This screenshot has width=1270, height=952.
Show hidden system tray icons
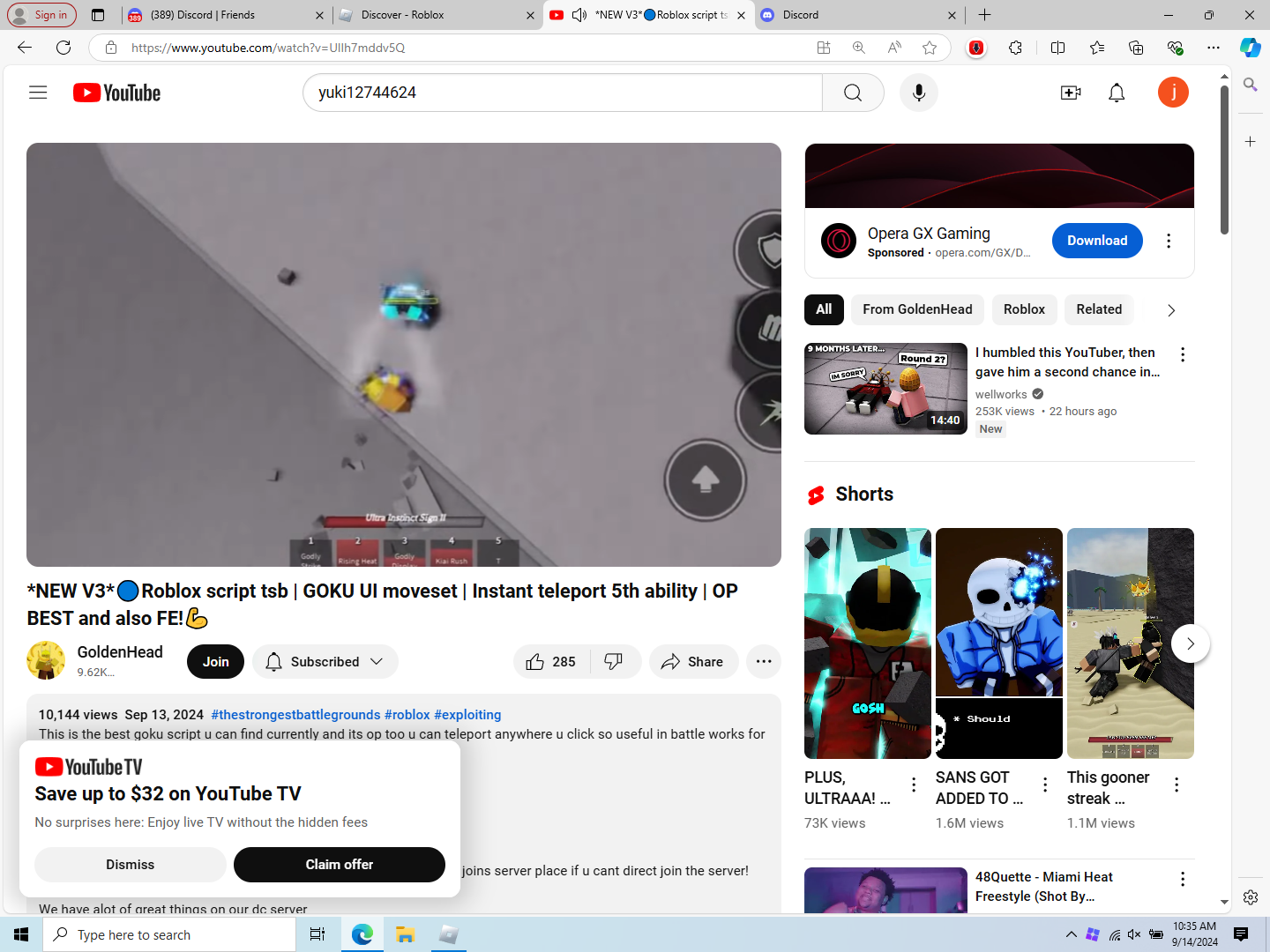point(1071,934)
